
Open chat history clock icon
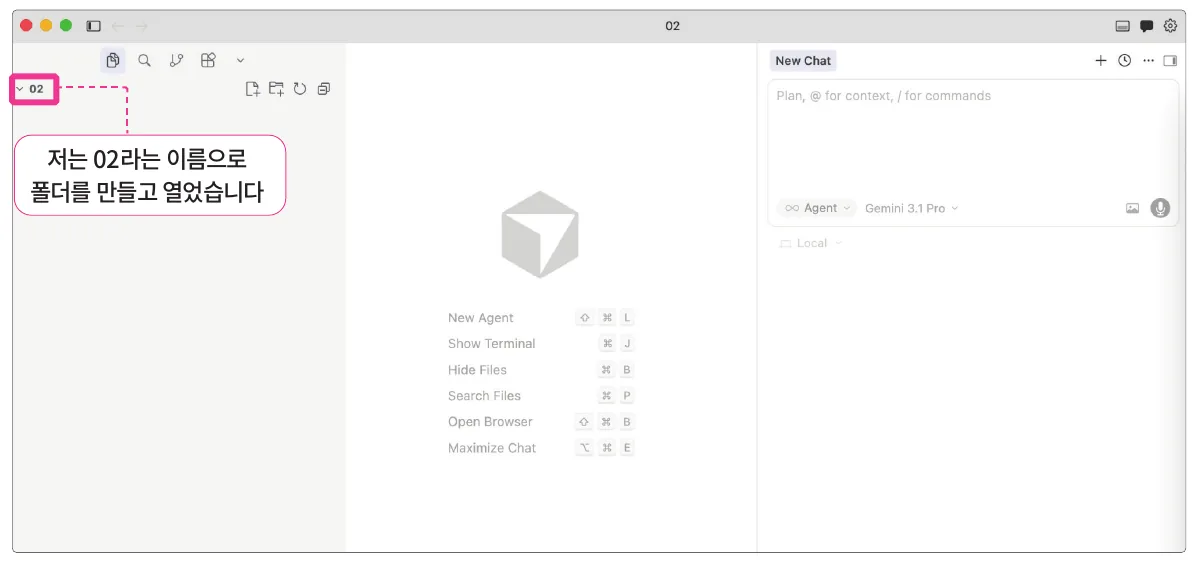click(x=1124, y=61)
